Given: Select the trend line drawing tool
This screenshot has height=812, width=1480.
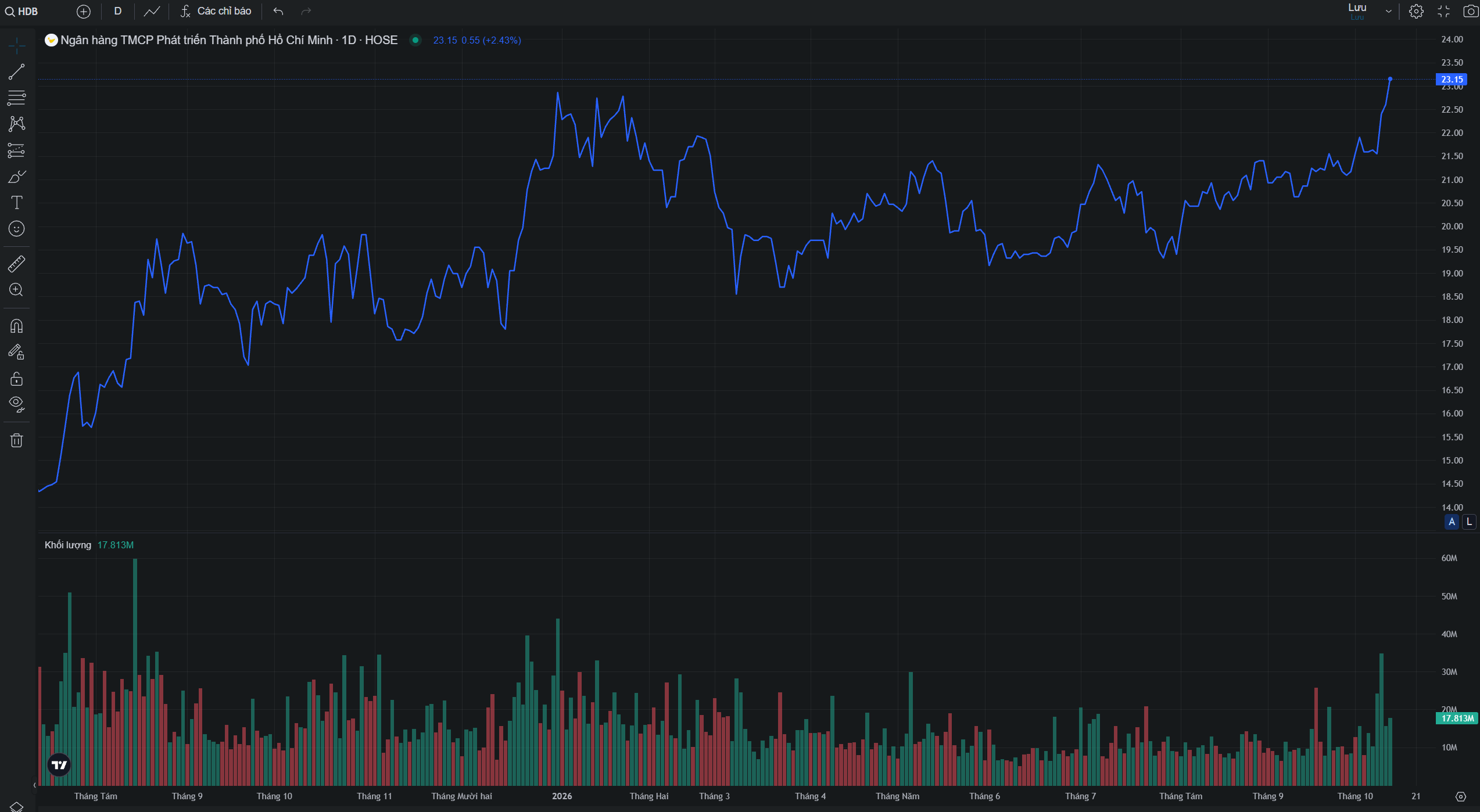Looking at the screenshot, I should tap(16, 72).
